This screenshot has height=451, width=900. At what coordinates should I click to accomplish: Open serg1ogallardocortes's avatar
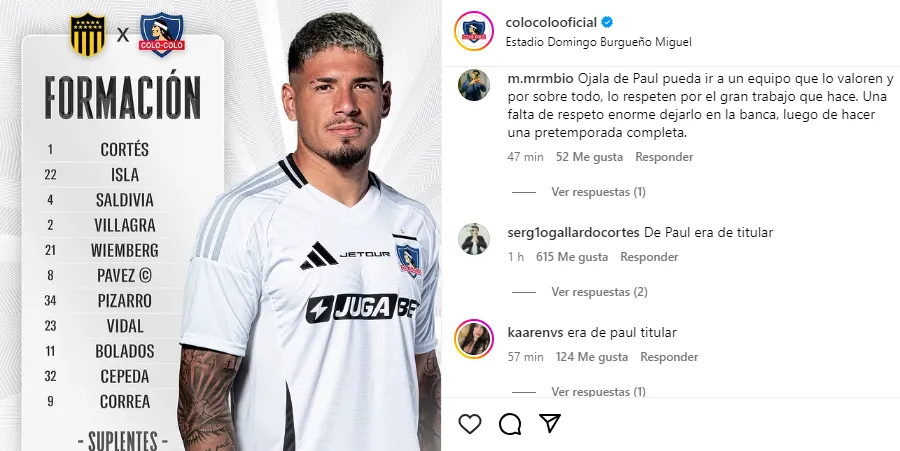coord(474,239)
